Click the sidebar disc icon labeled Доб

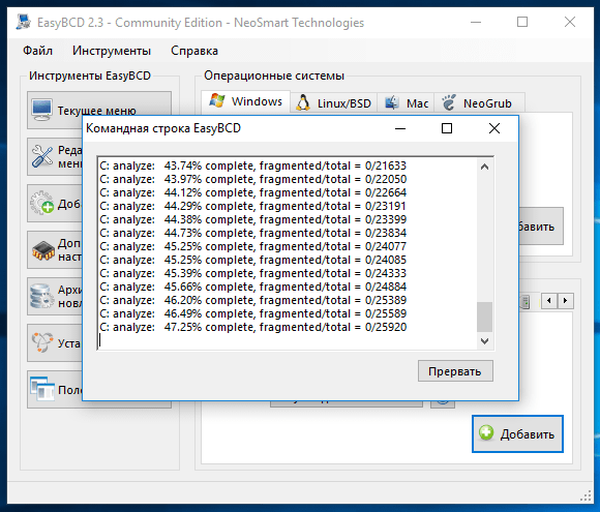coord(42,204)
